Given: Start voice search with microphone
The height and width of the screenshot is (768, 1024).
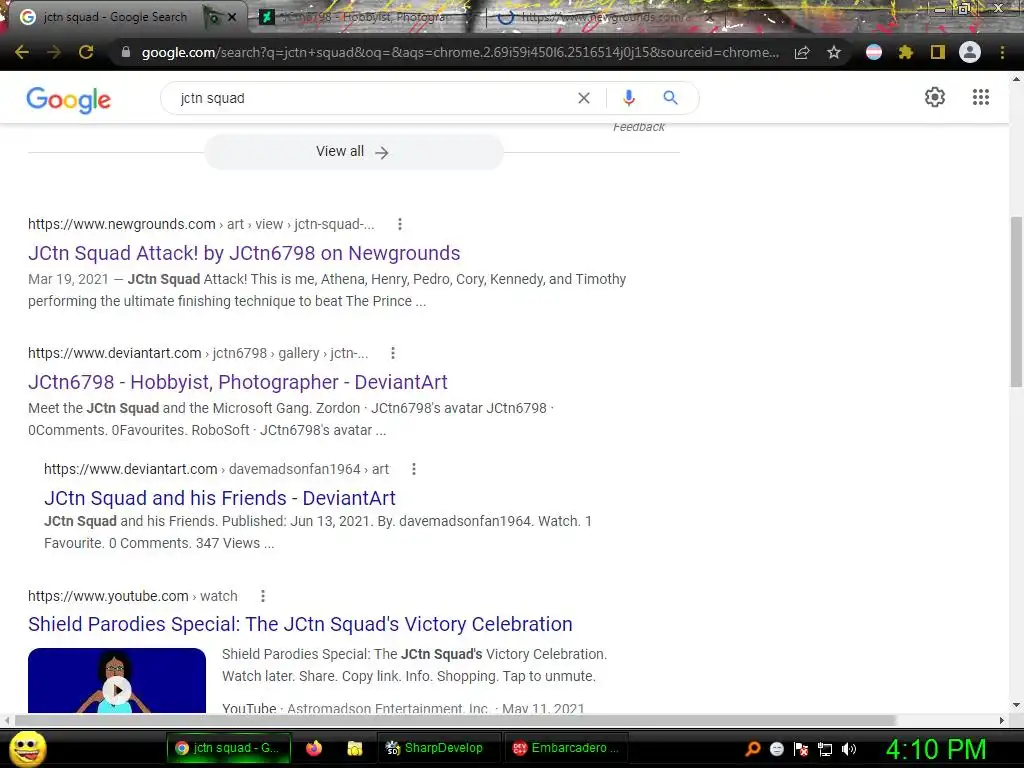Looking at the screenshot, I should pyautogui.click(x=628, y=98).
